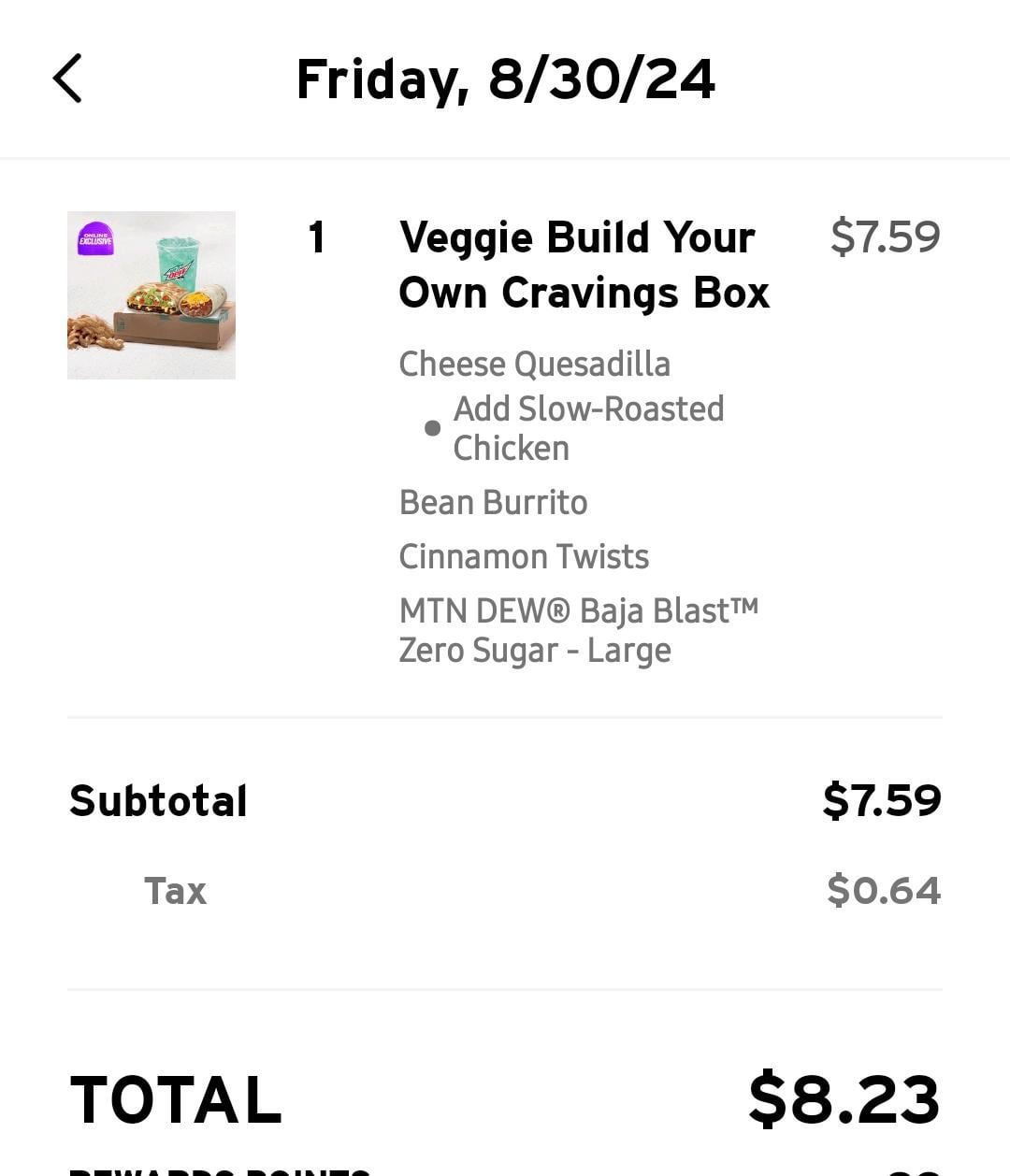Click the Subtotal label
The image size is (1010, 1176).
[158, 801]
